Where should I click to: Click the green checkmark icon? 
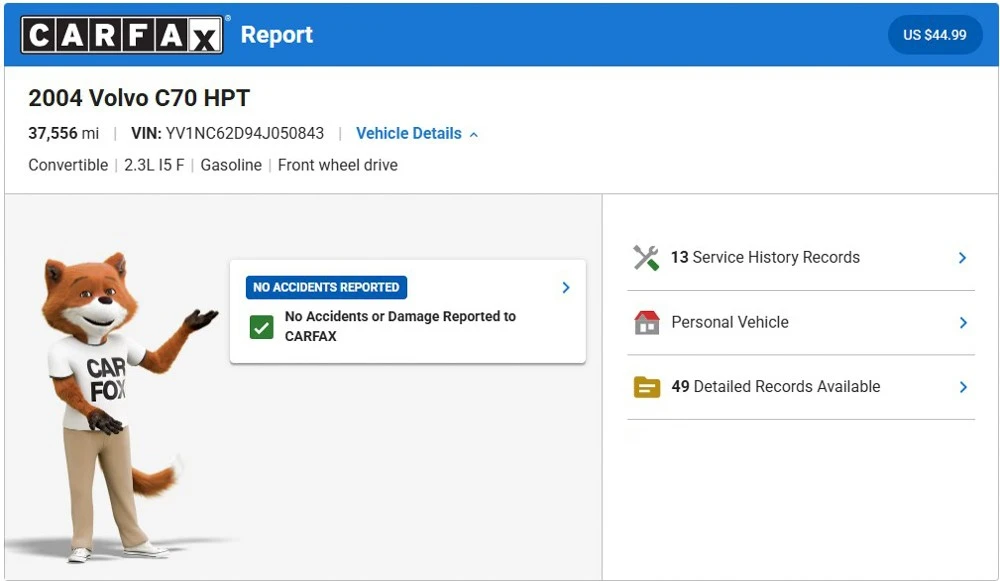(x=261, y=327)
